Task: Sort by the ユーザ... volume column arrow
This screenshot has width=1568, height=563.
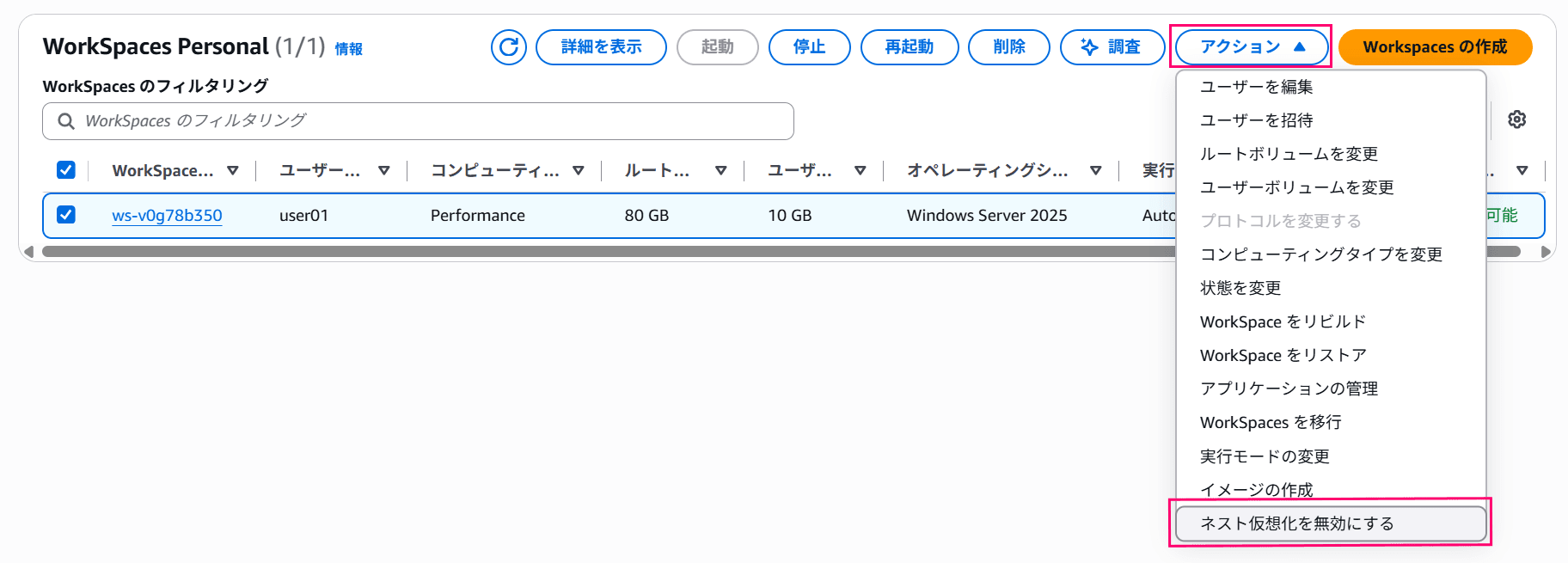Action: (861, 171)
